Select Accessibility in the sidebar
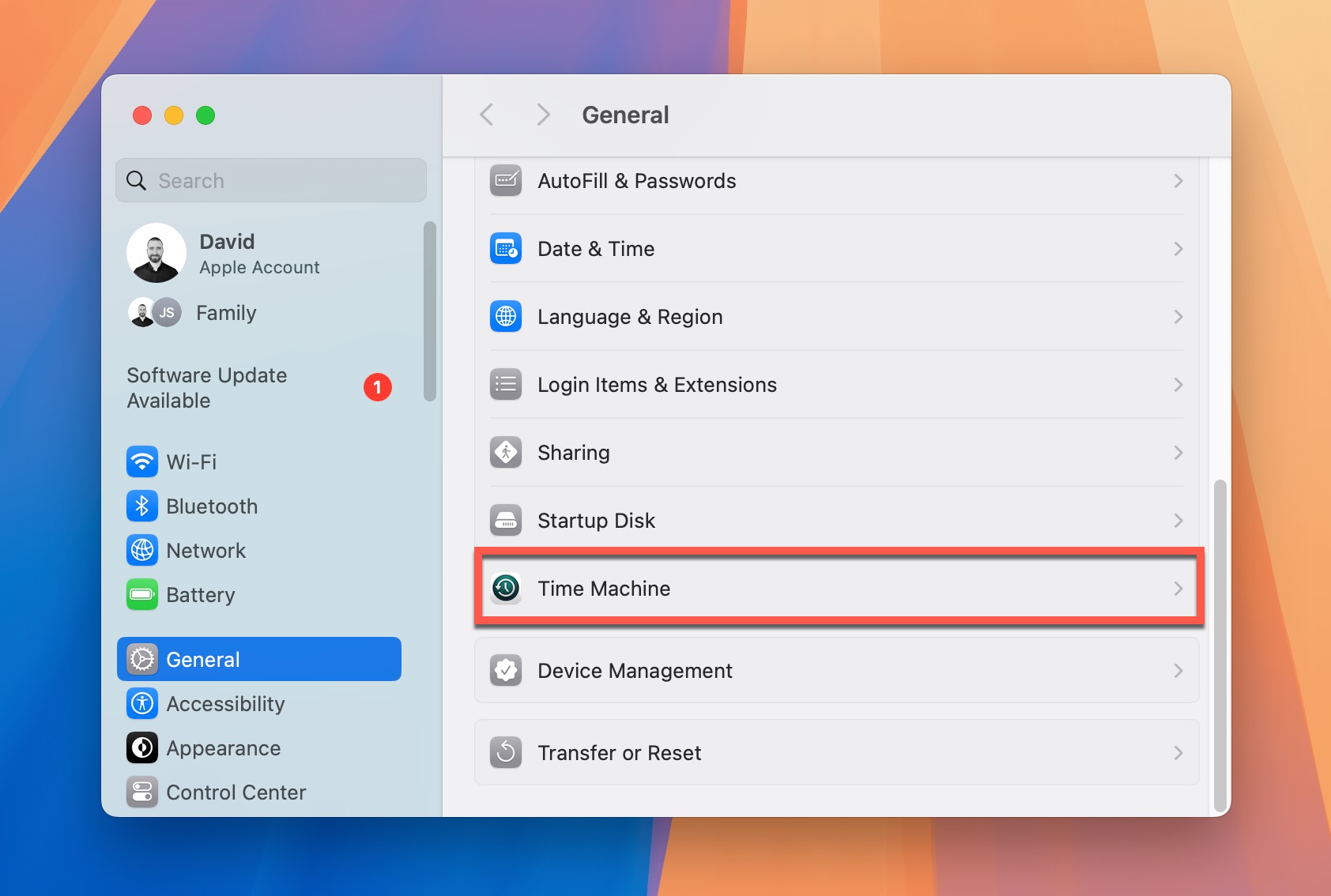 pos(259,704)
